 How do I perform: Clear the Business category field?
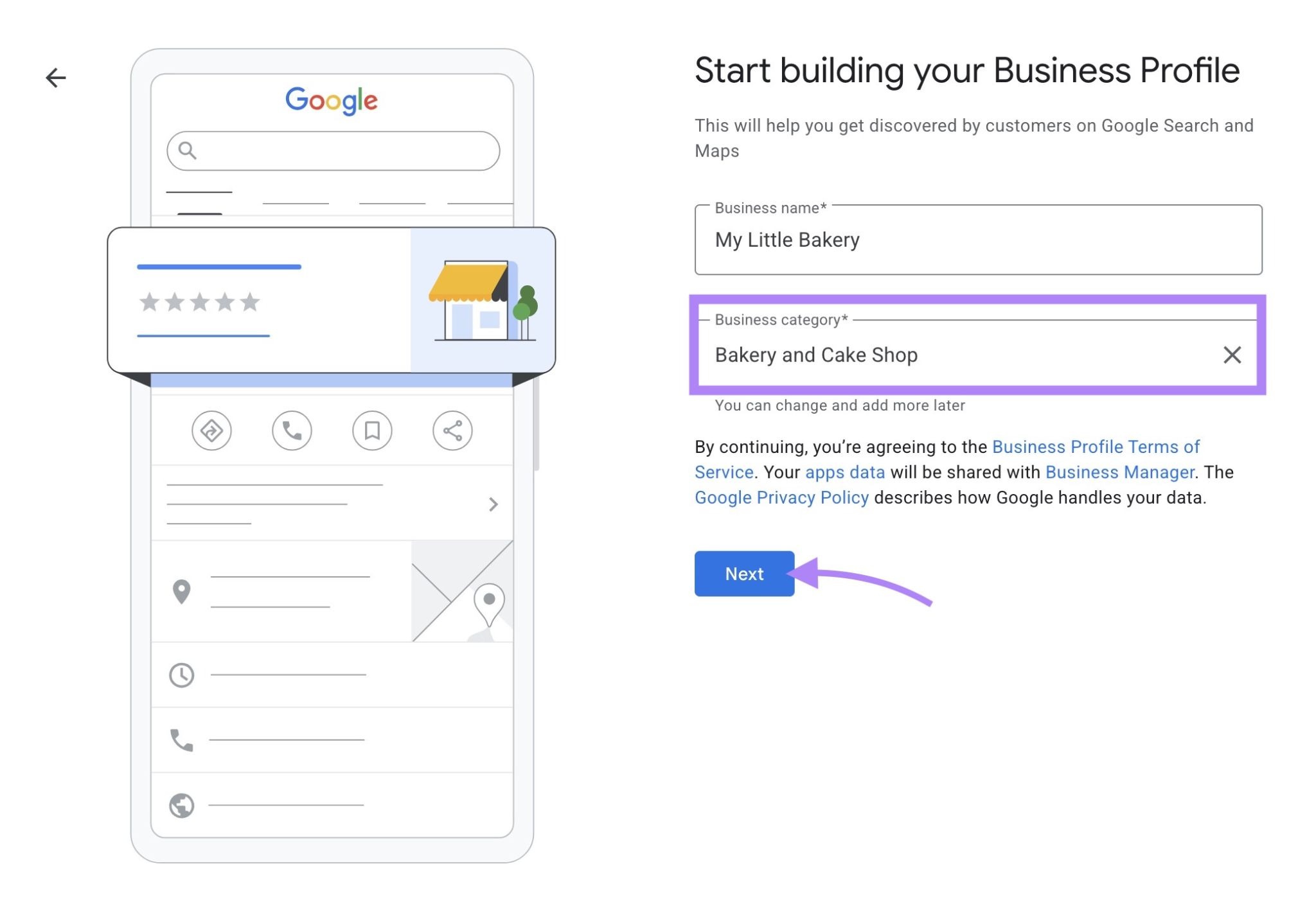1231,355
